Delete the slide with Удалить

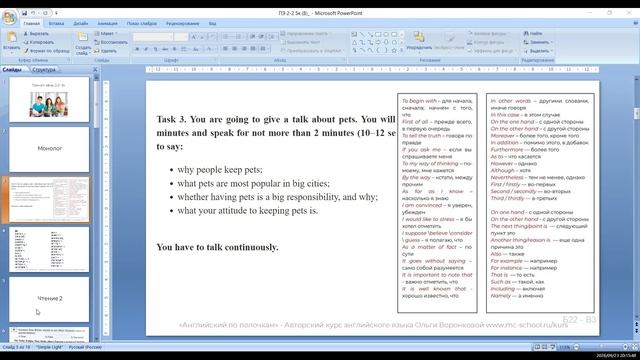point(105,51)
